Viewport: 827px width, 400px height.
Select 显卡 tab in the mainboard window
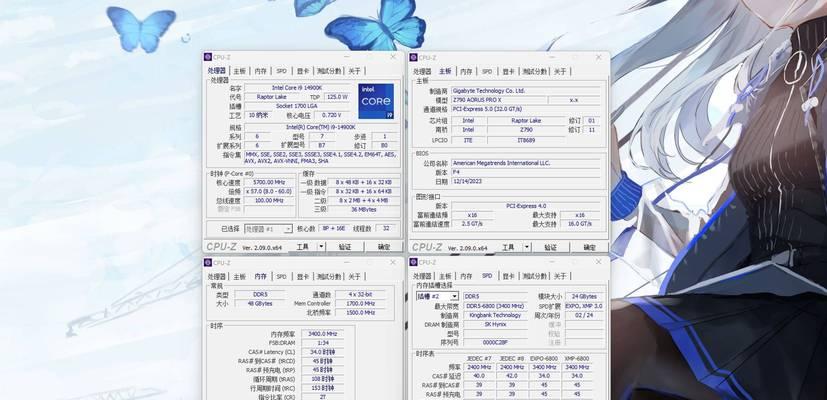pos(507,71)
